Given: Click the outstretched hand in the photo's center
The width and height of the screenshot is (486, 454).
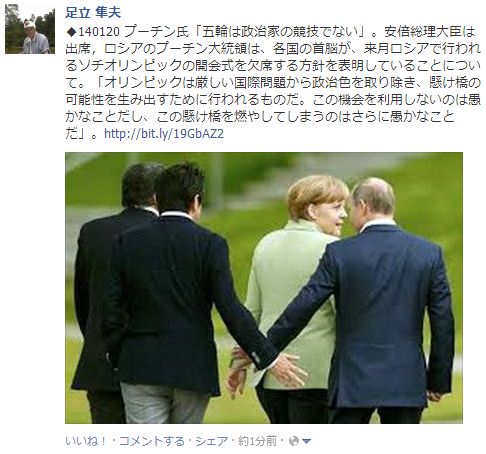Looking at the screenshot, I should [289, 369].
